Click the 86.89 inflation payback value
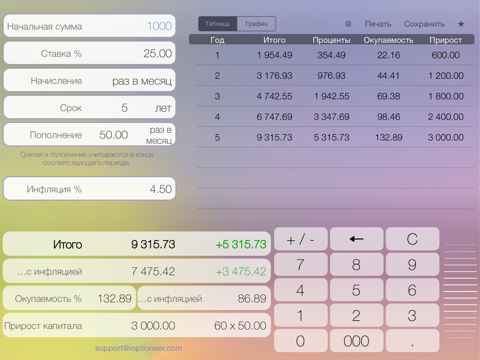Screen dimensions: 480x360 point(252,298)
